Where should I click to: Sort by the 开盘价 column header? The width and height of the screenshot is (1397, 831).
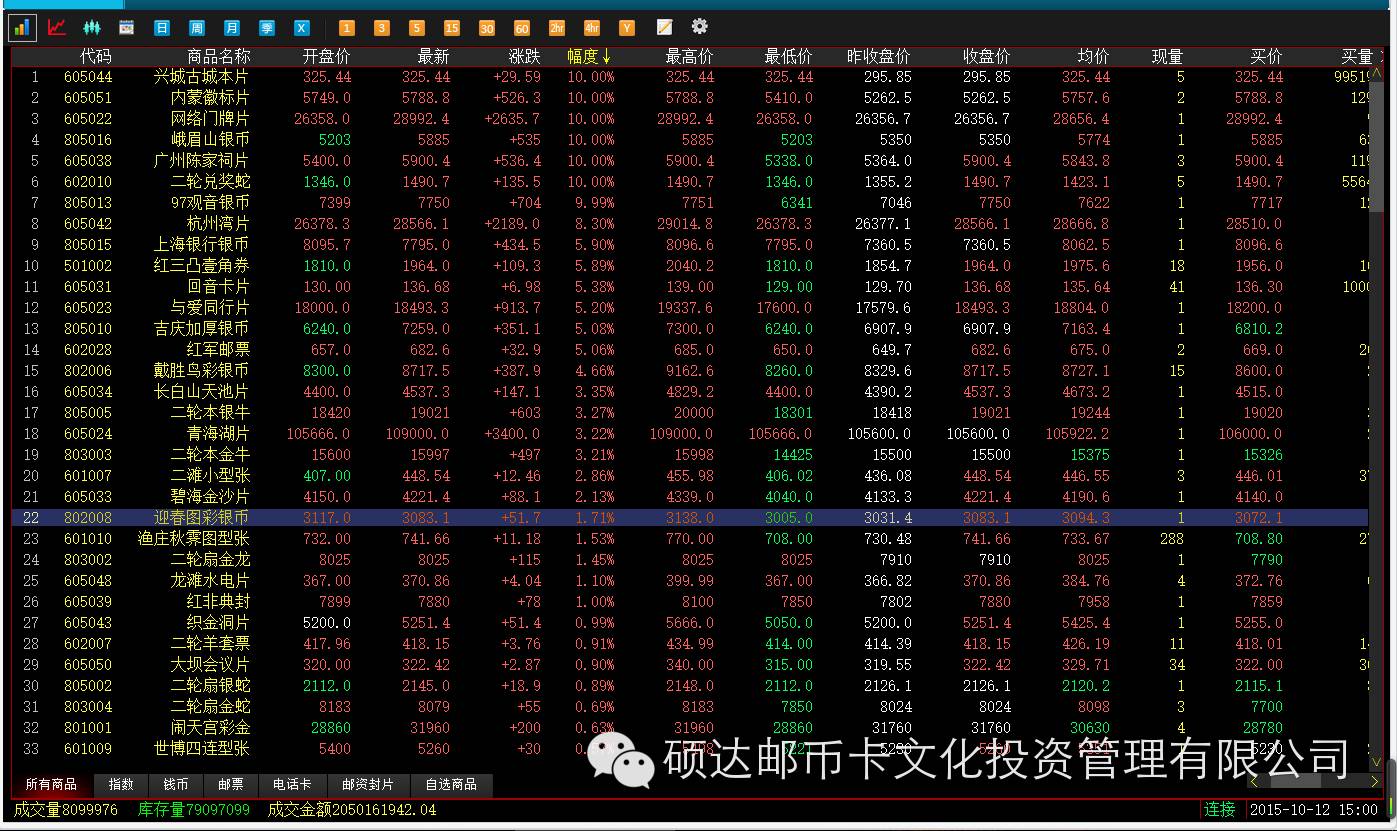pyautogui.click(x=326, y=57)
